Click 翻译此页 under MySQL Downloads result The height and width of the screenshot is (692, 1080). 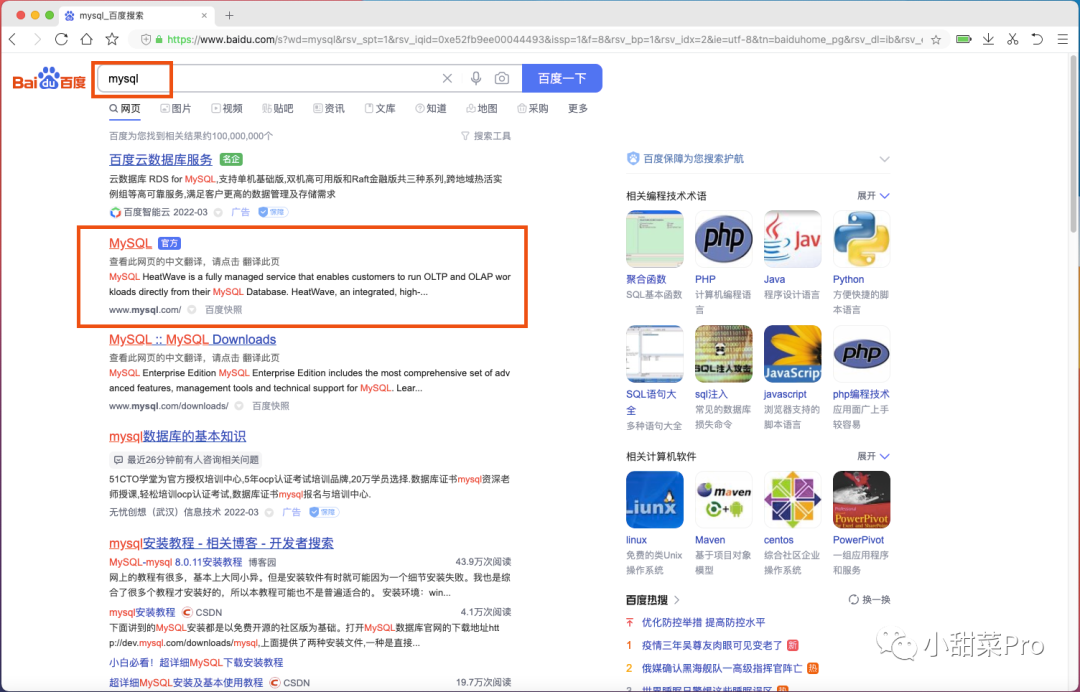(261, 357)
